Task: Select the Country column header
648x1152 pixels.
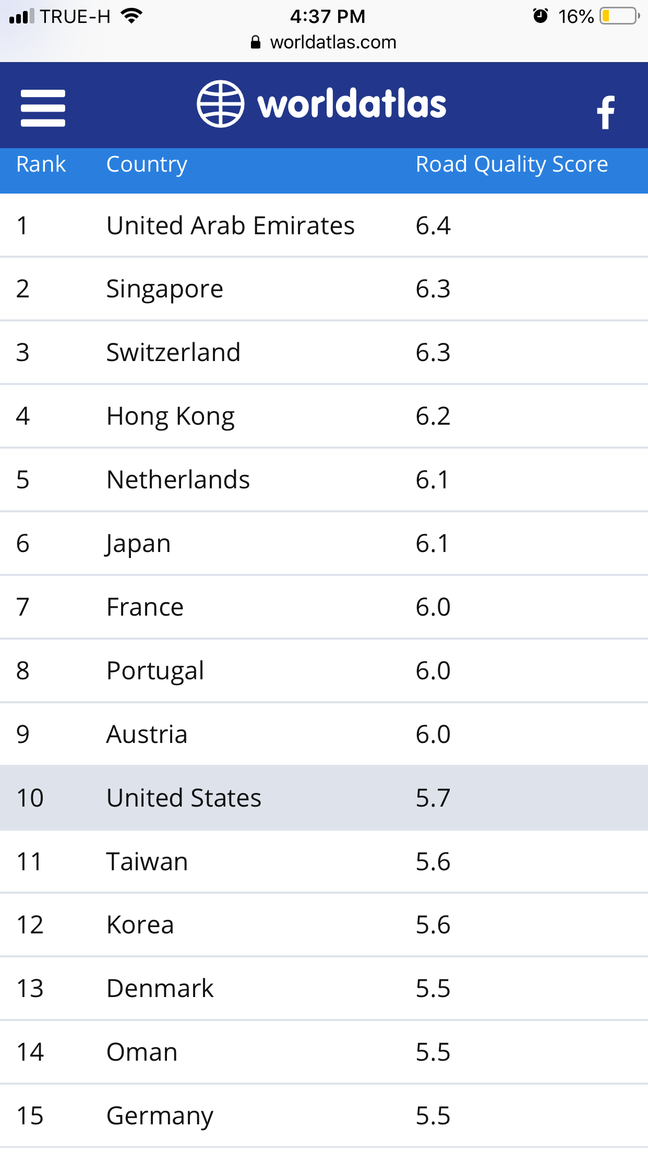Action: point(147,165)
